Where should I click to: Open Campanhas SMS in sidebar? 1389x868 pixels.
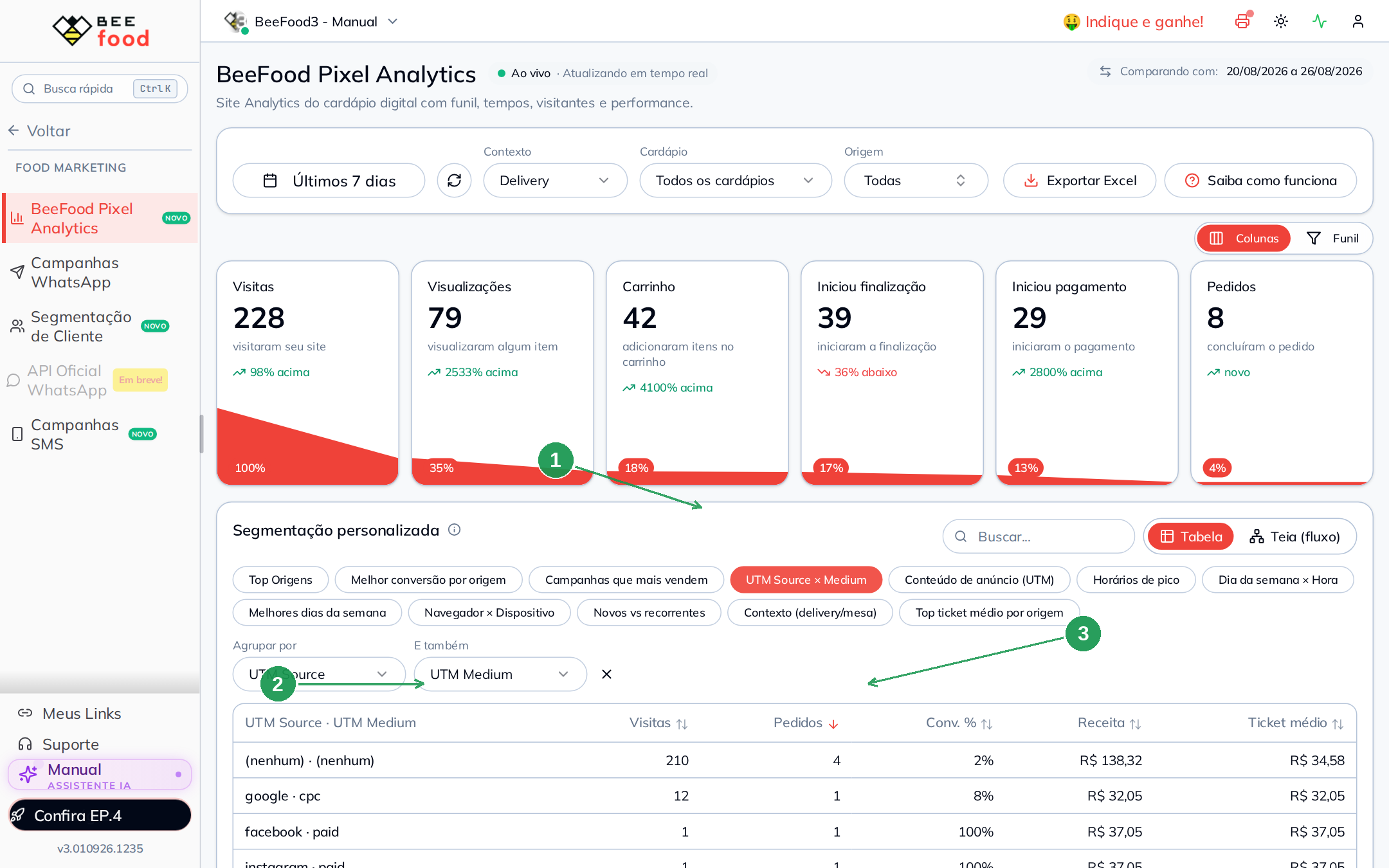(x=100, y=435)
